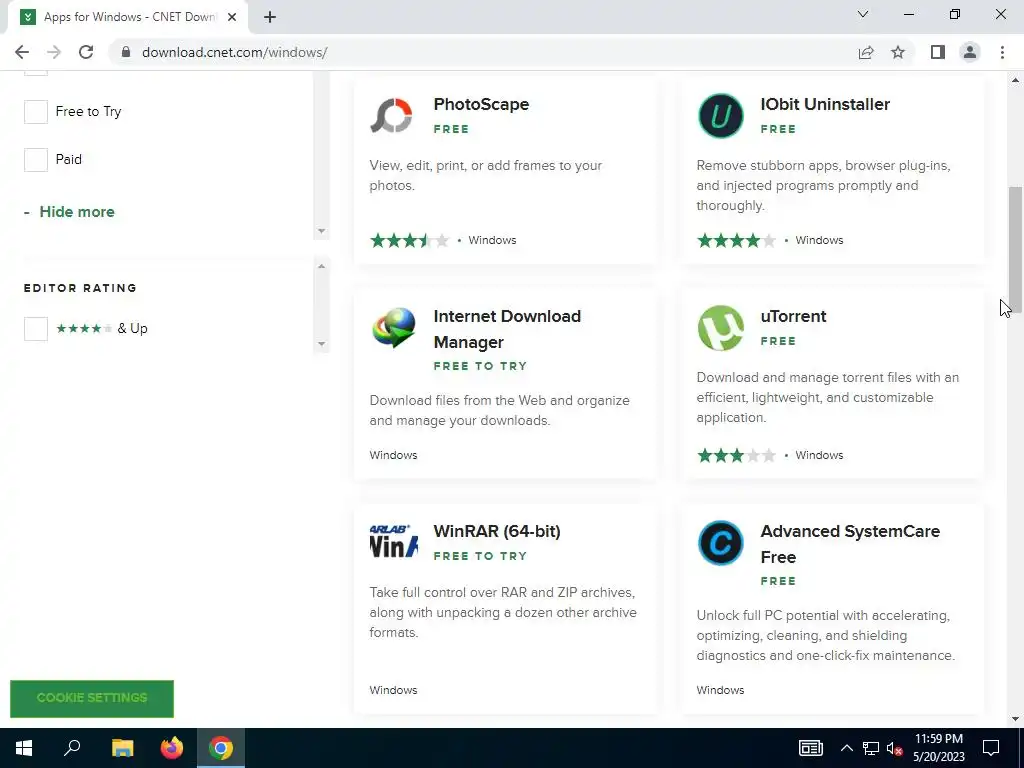Close the Apps for Windows tab
This screenshot has height=768, width=1024.
click(232, 17)
